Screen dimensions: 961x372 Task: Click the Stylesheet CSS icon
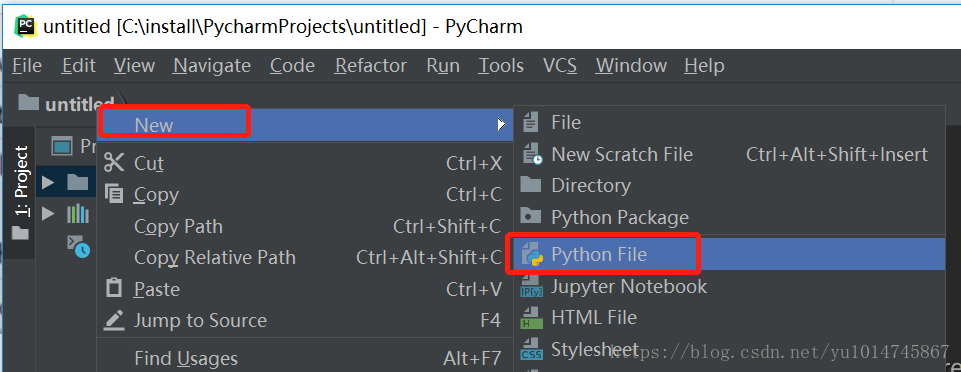(x=531, y=349)
